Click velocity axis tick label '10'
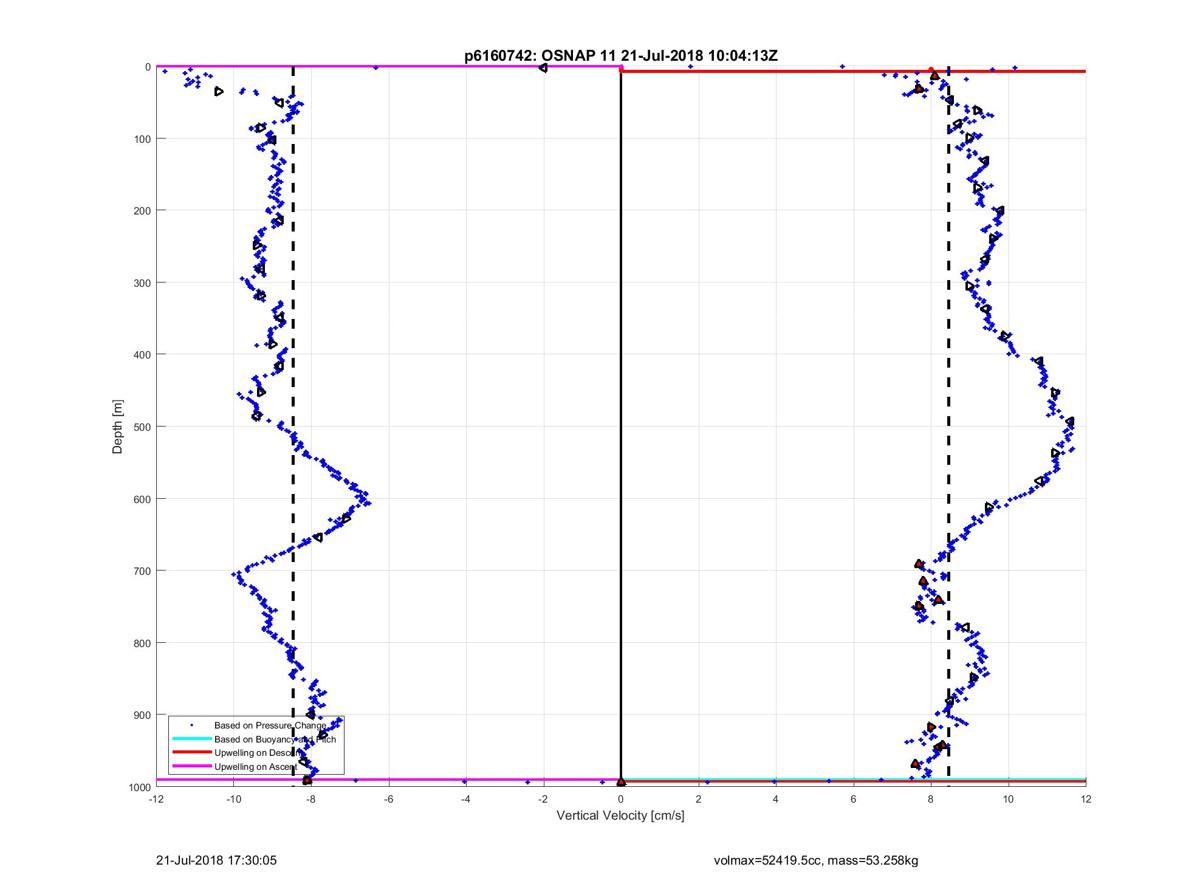The image size is (1200, 885). point(1008,799)
